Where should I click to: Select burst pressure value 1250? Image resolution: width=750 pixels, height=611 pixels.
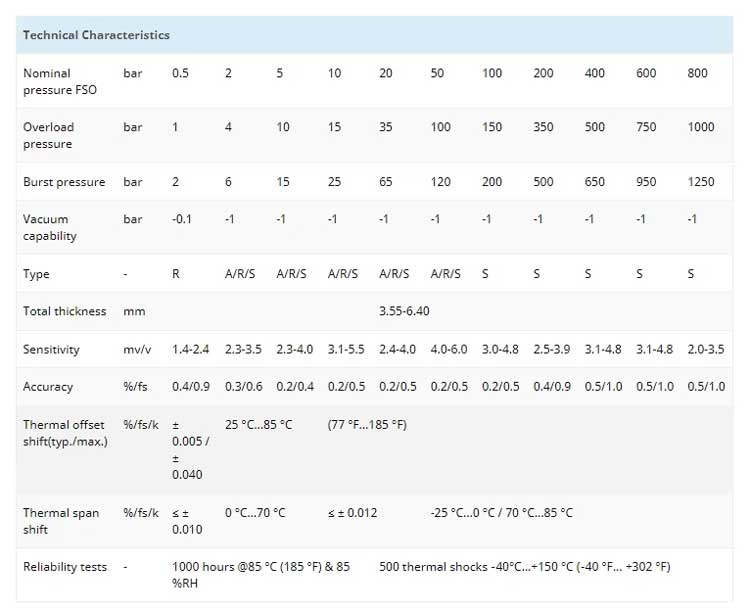701,182
